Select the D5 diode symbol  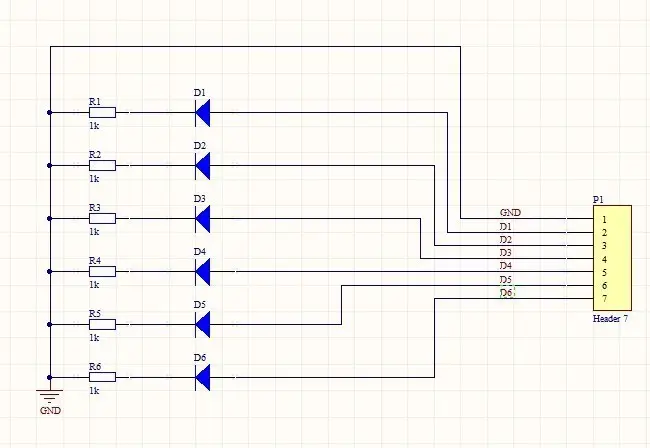pos(203,325)
